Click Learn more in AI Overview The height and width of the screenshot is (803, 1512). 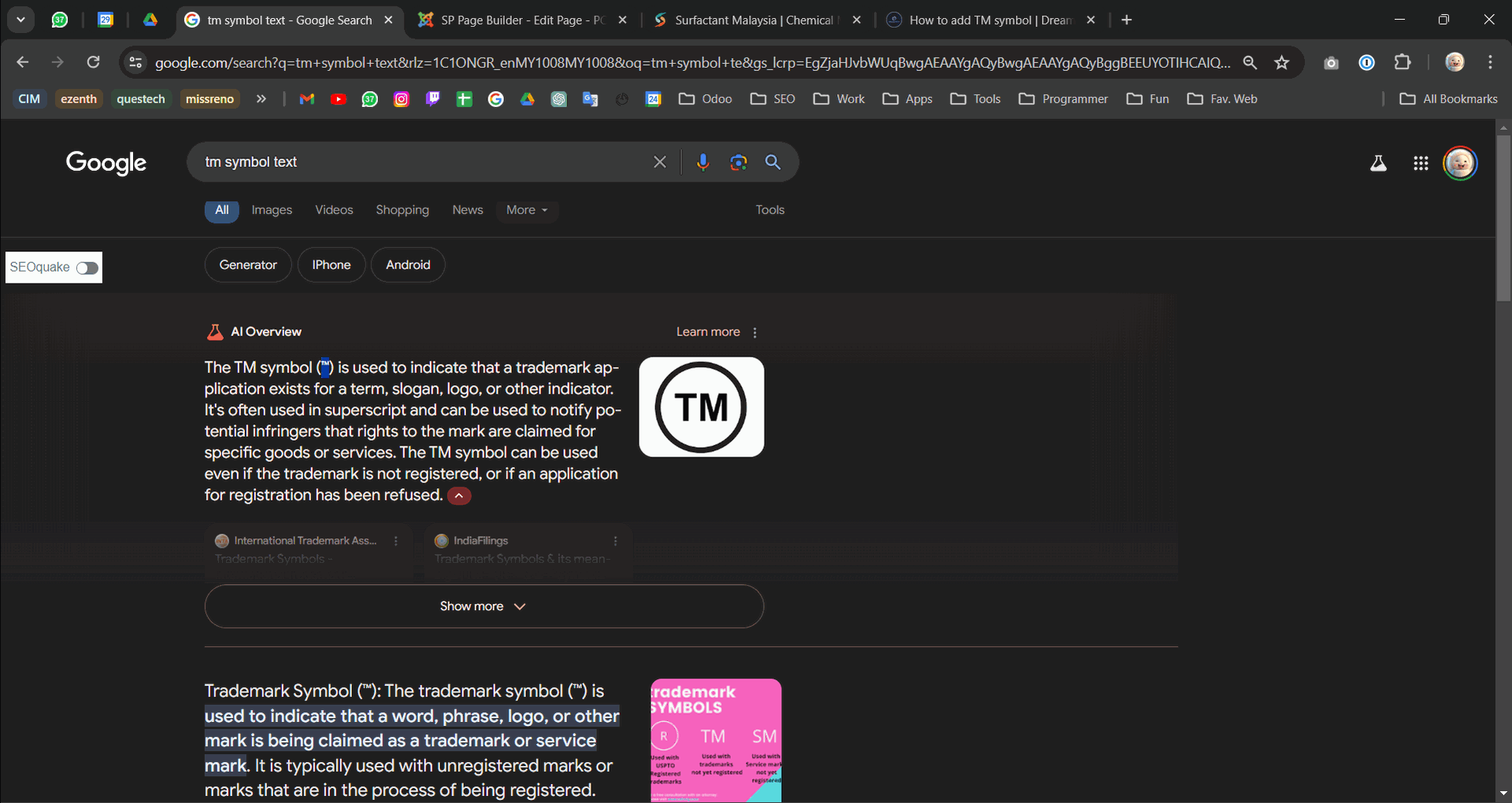(x=708, y=332)
